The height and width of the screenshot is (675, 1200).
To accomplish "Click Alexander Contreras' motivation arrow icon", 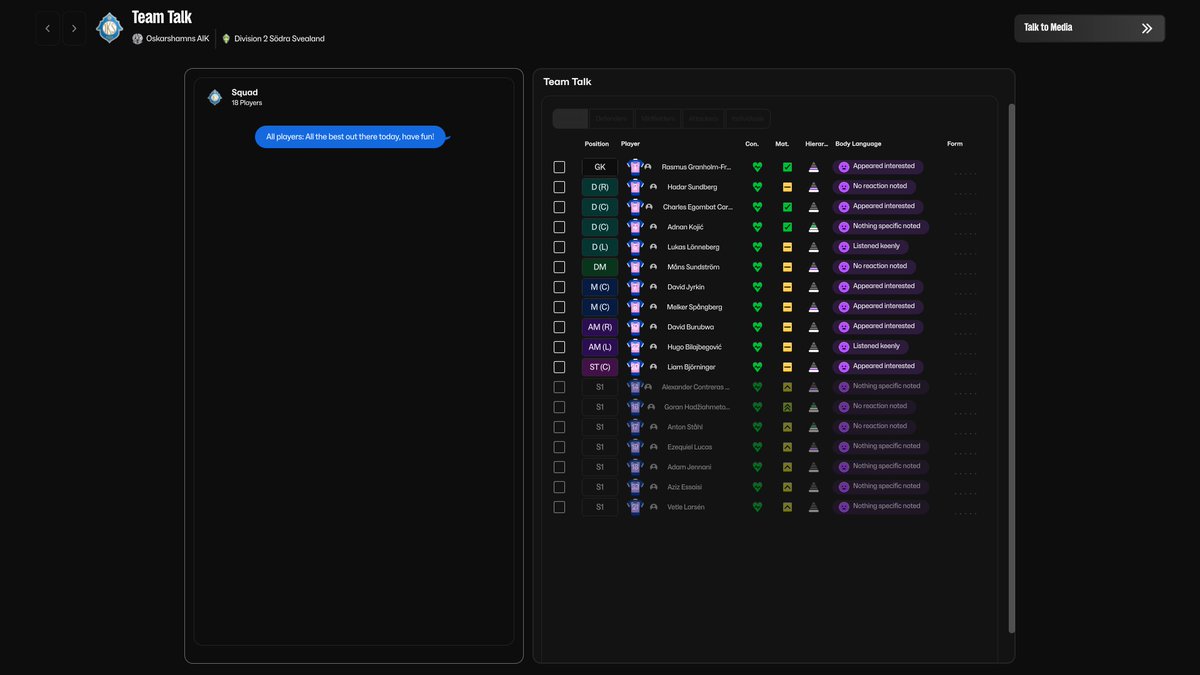I will click(x=787, y=387).
